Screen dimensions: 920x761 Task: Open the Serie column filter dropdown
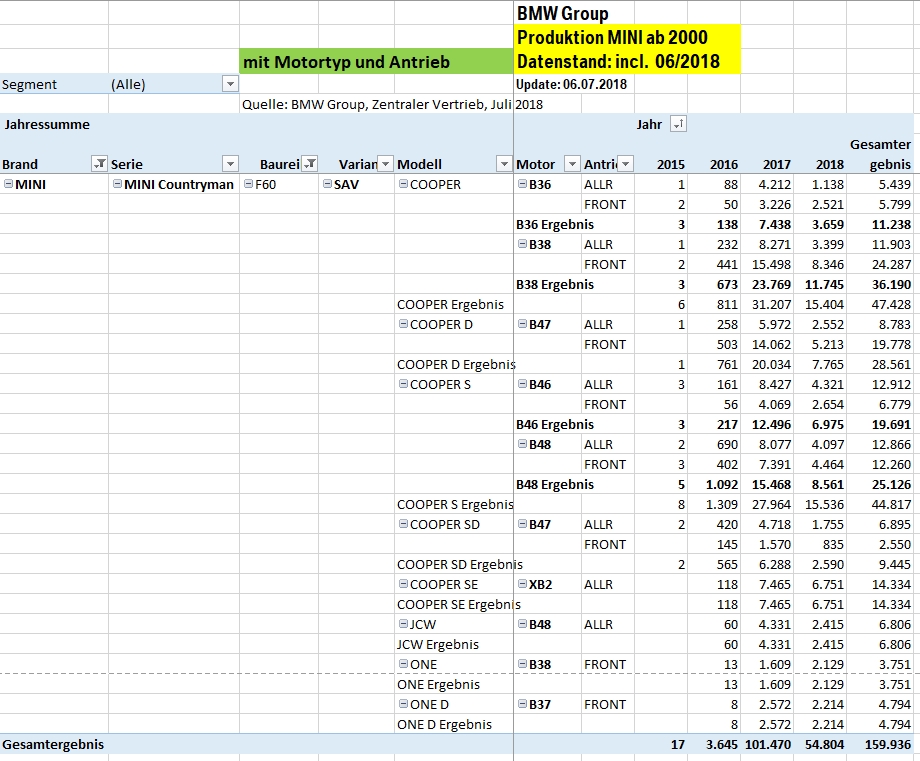[231, 164]
